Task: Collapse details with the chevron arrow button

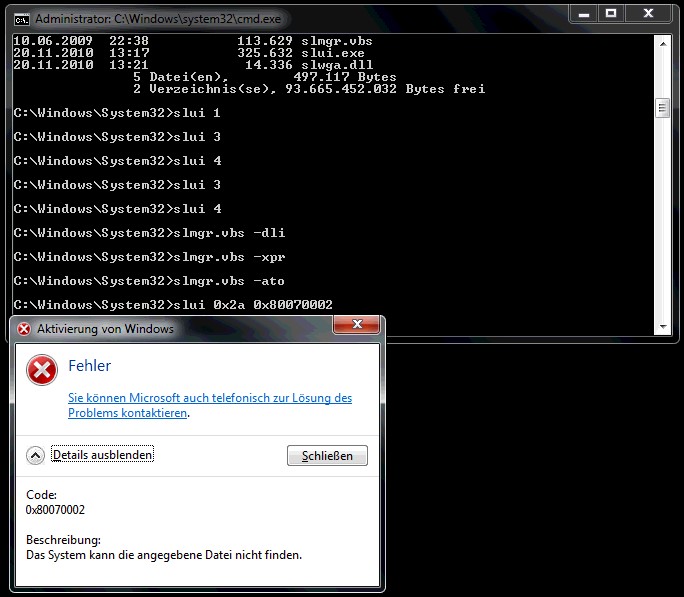Action: coord(35,455)
